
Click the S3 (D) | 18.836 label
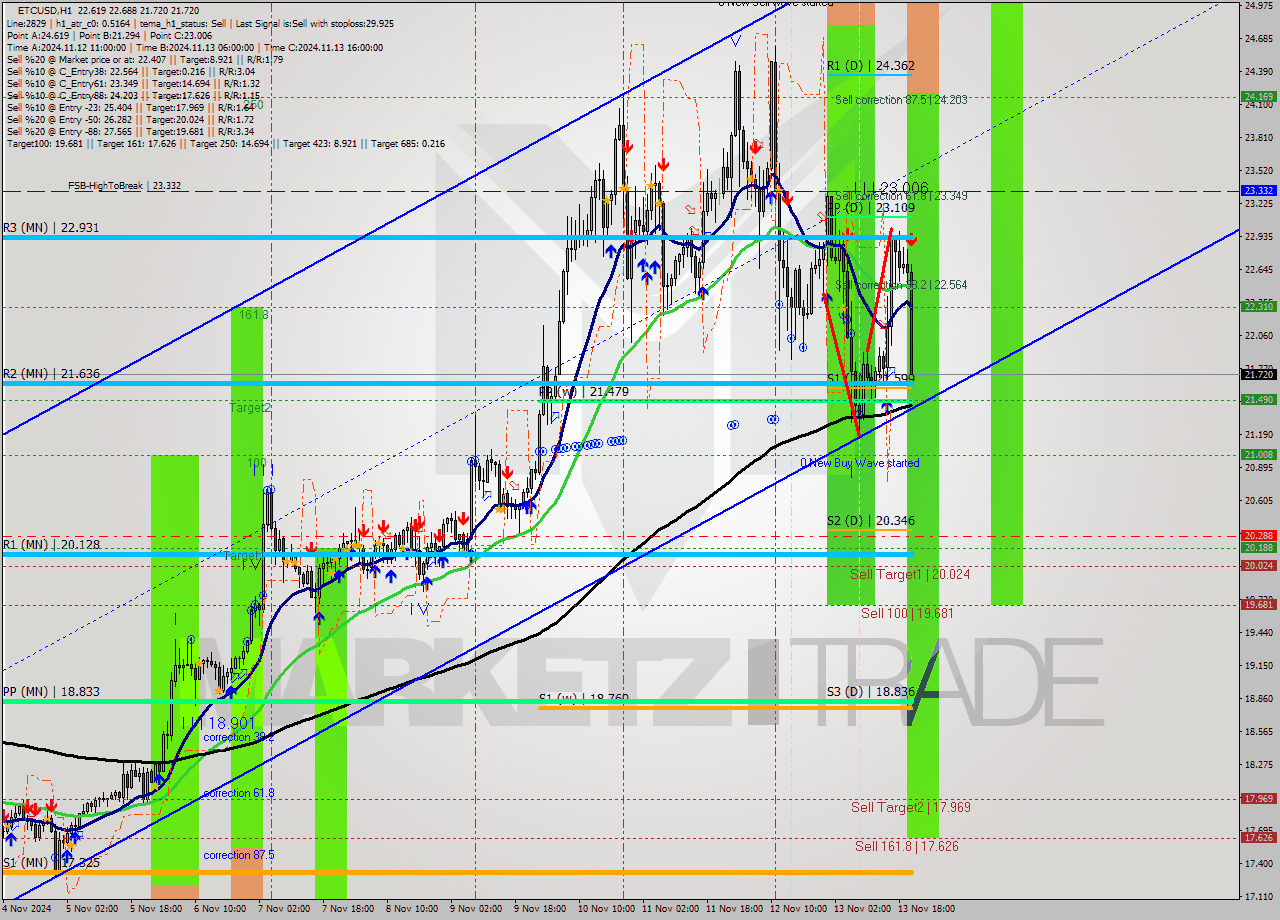click(870, 691)
